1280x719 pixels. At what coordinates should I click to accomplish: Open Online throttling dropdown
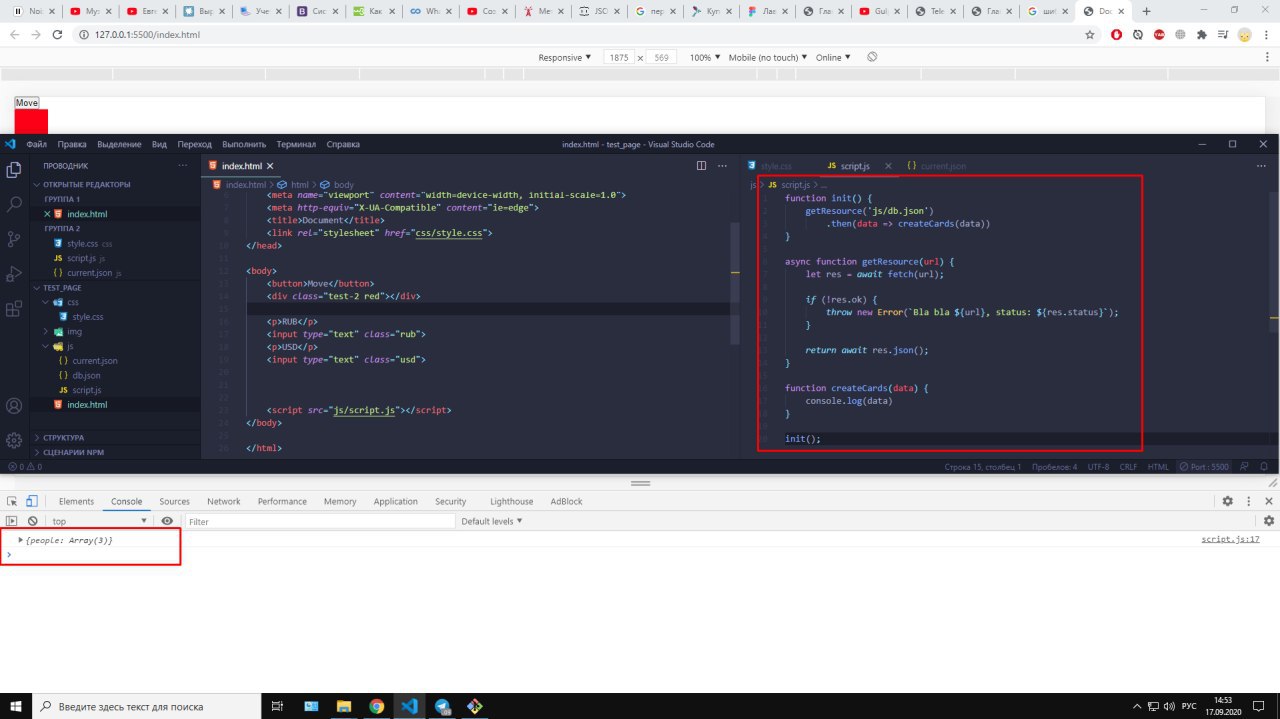(833, 57)
